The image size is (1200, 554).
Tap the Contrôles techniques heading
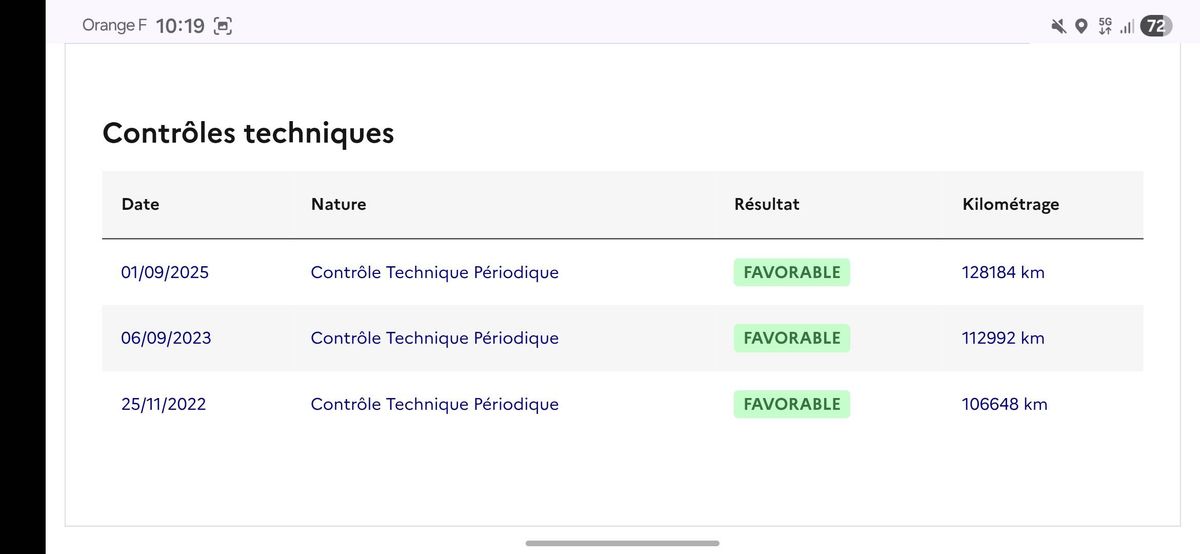248,133
